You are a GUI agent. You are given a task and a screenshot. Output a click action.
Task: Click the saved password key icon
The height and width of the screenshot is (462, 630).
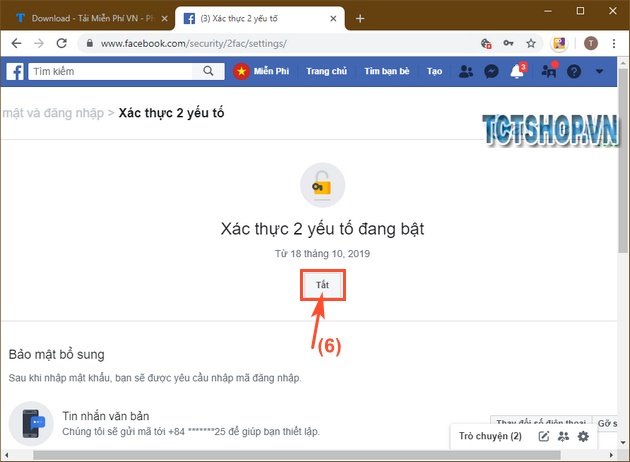click(x=508, y=43)
